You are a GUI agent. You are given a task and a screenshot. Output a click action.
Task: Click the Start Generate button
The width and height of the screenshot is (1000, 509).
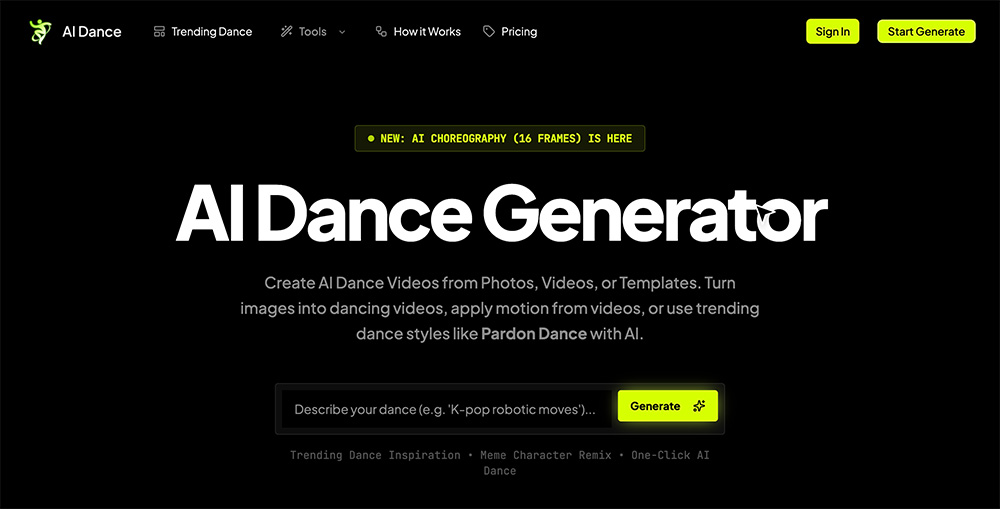tap(926, 31)
